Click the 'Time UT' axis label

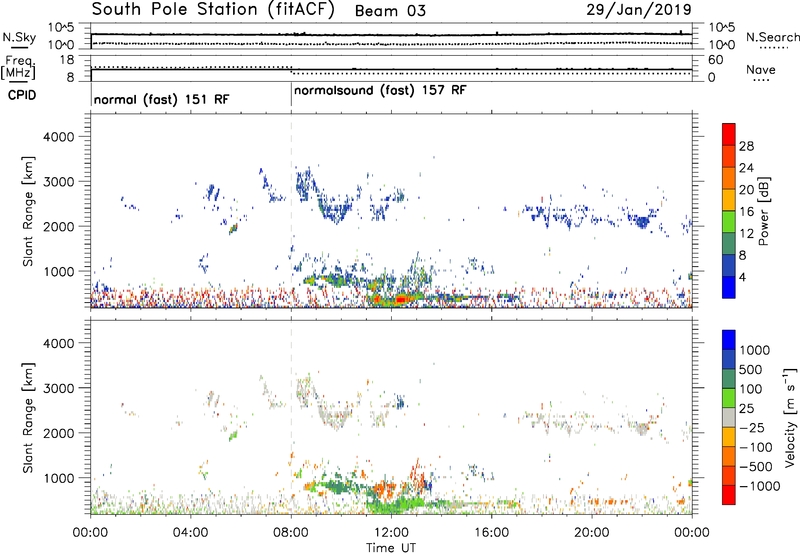(x=391, y=548)
